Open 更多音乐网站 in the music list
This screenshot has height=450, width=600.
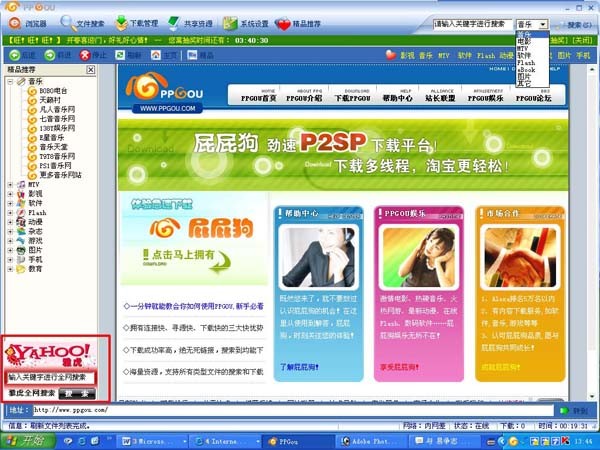coord(60,175)
